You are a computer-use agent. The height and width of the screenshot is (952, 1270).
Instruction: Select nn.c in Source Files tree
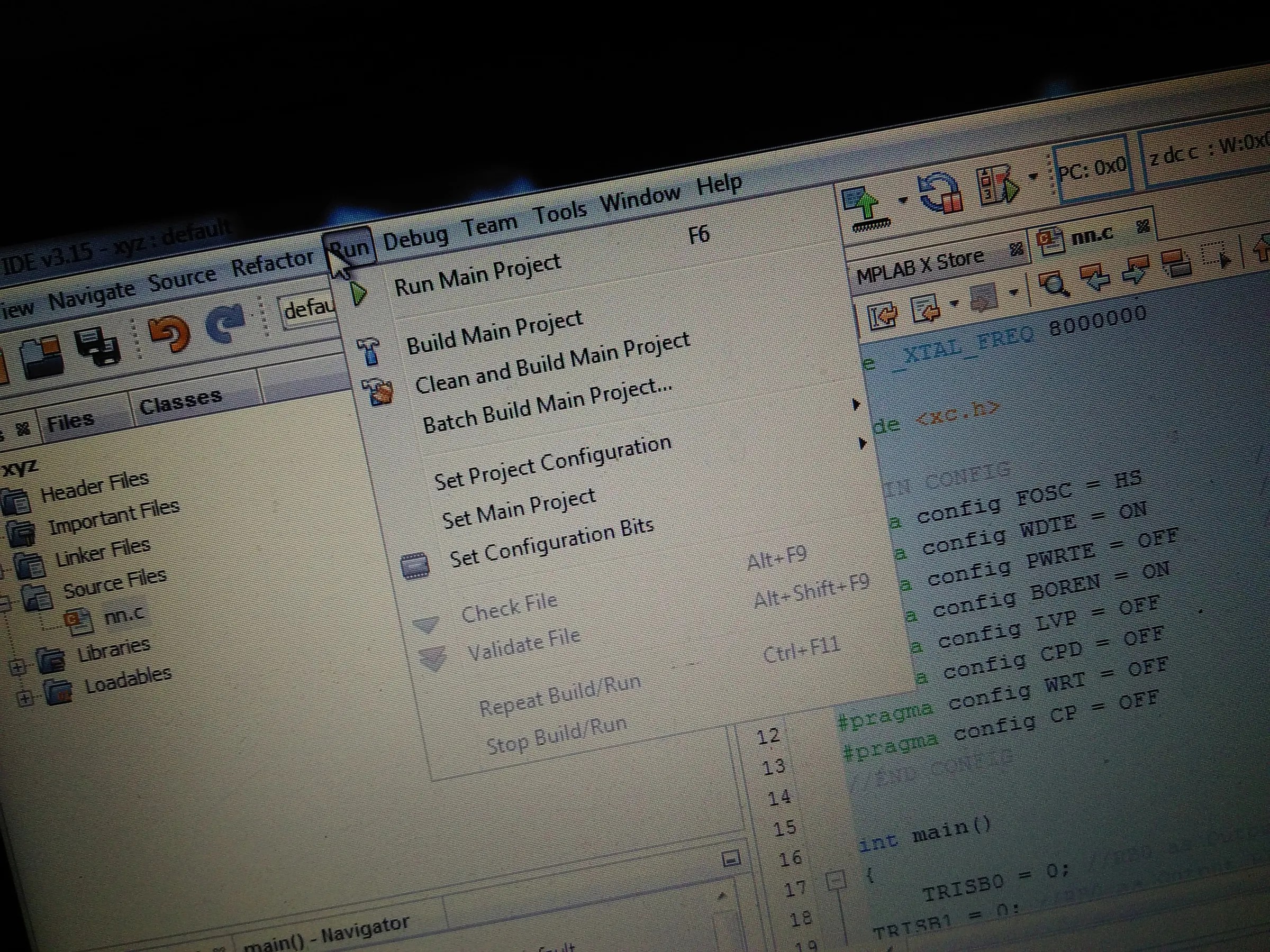coord(123,615)
